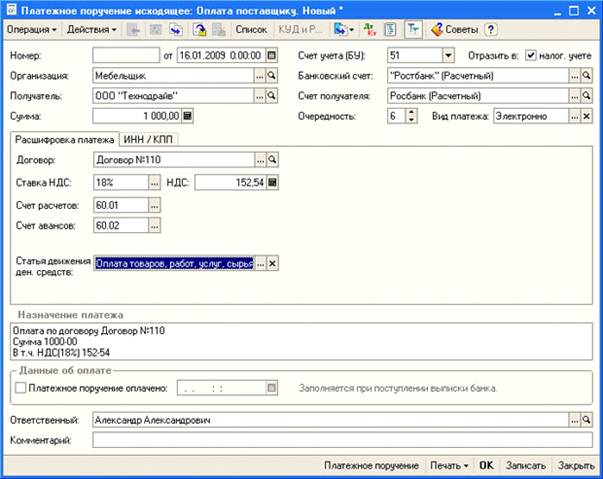
Task: Open the Счет получателя ellipsis button
Action: tap(574, 96)
